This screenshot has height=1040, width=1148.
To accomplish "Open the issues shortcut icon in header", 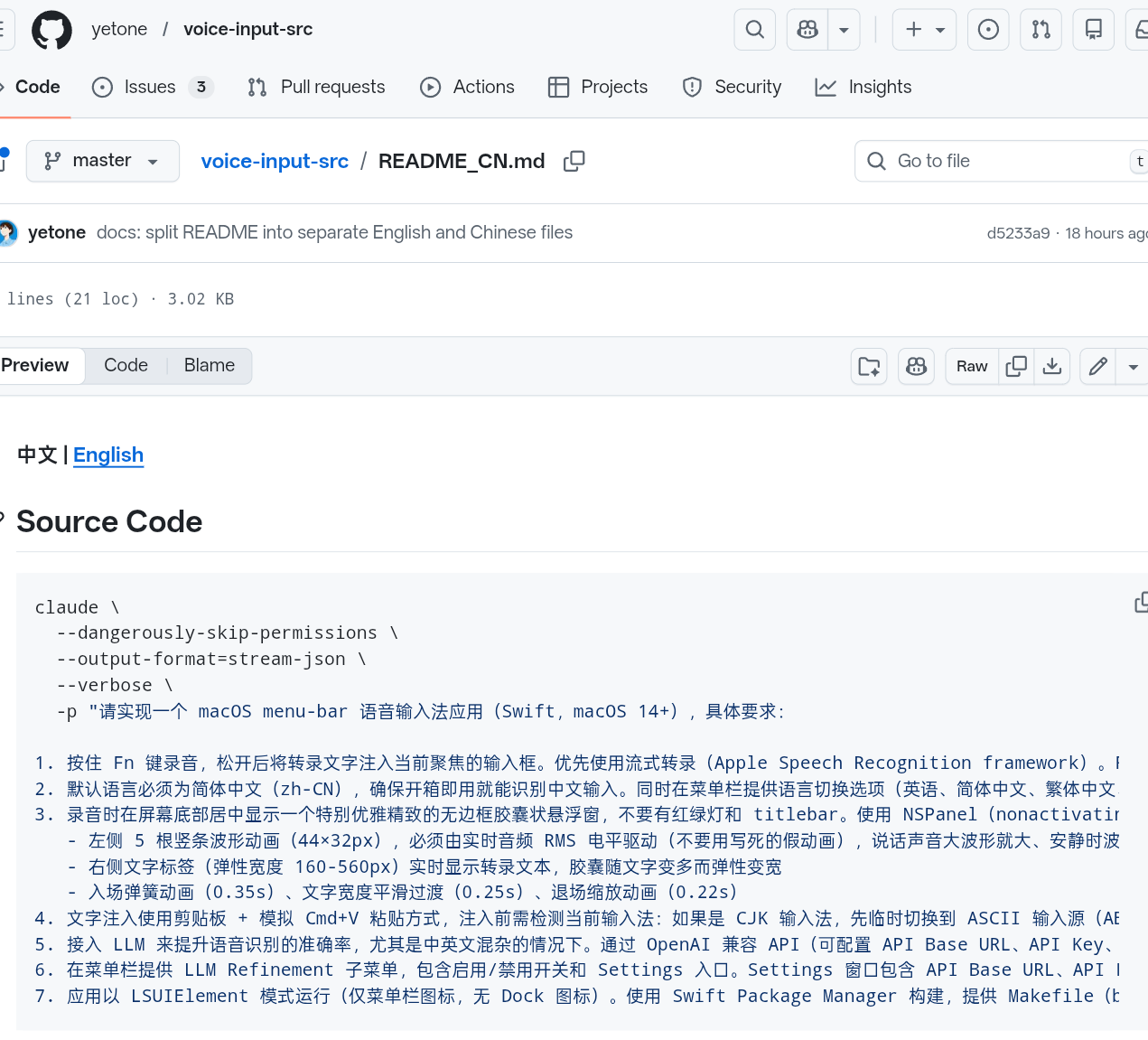I will pos(988,30).
